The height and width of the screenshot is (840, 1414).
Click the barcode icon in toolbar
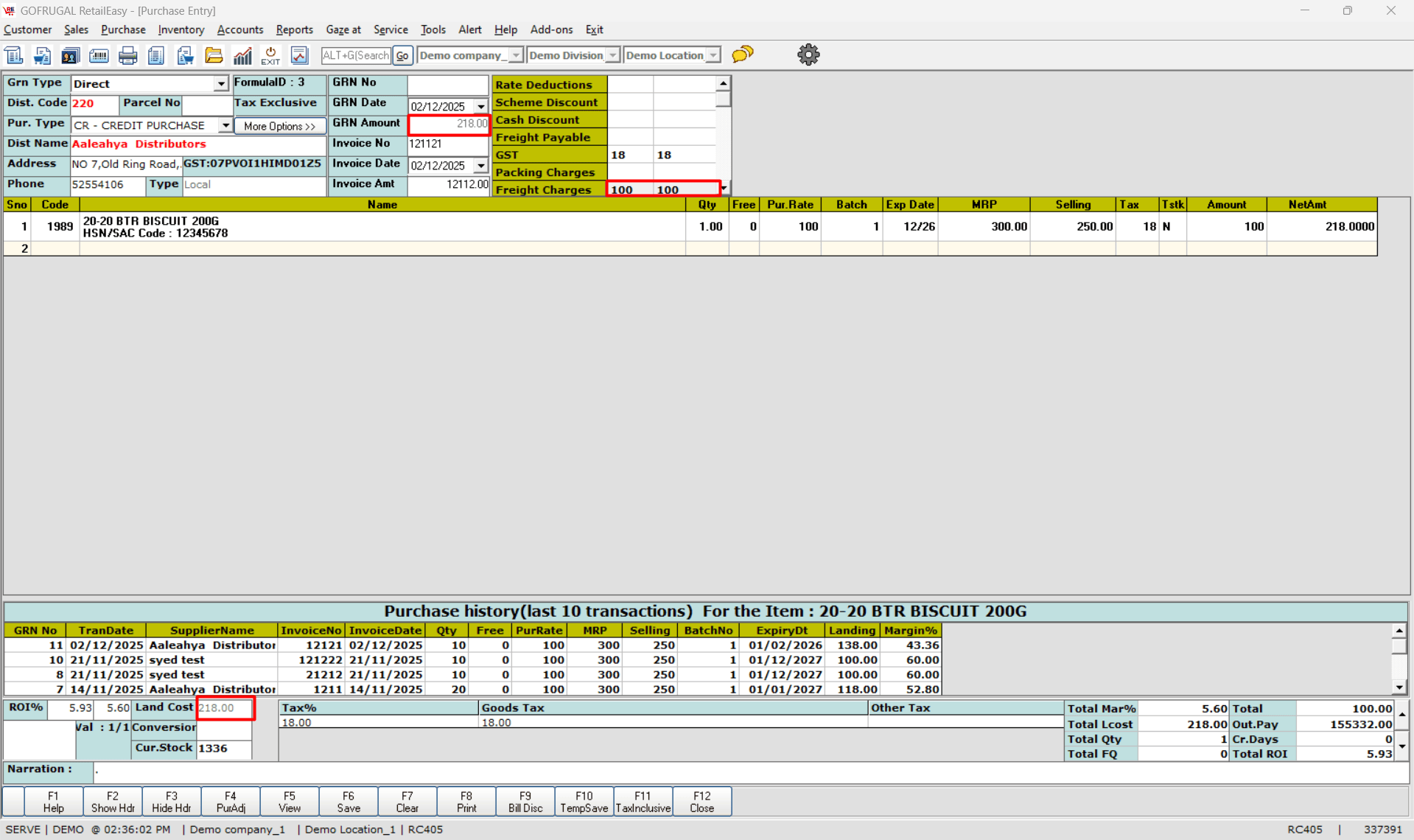[x=99, y=55]
